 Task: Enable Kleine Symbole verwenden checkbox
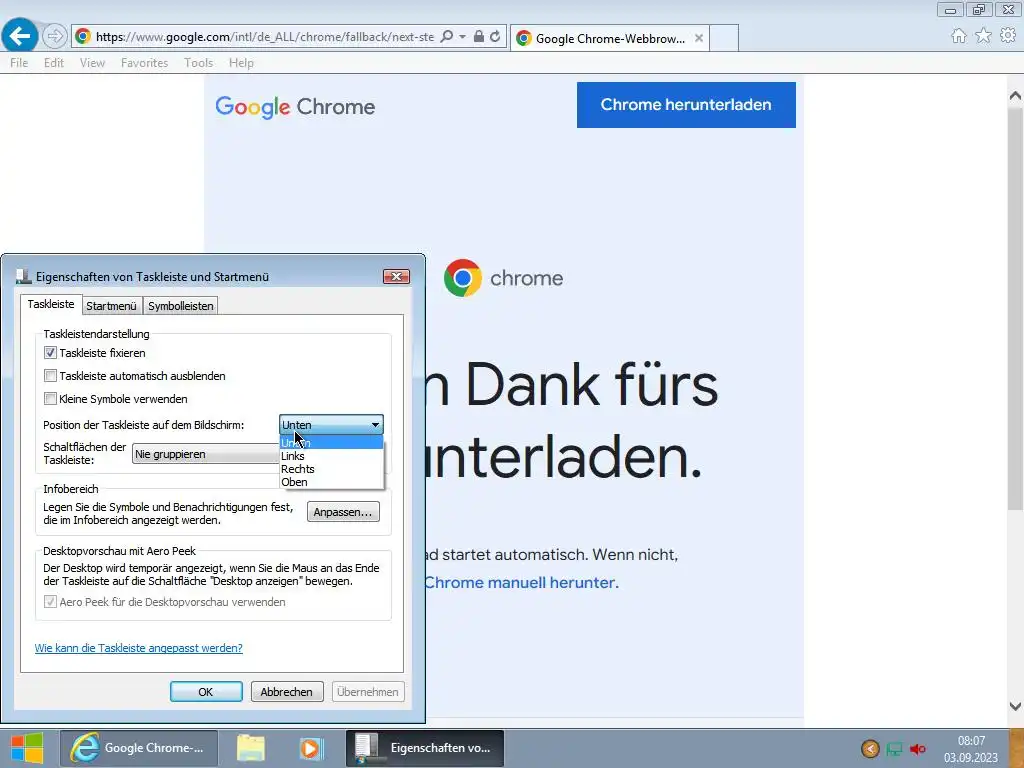tap(50, 398)
